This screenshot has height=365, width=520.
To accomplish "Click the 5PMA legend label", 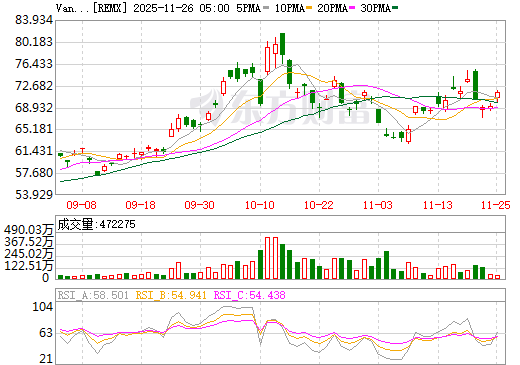I will (x=248, y=8).
